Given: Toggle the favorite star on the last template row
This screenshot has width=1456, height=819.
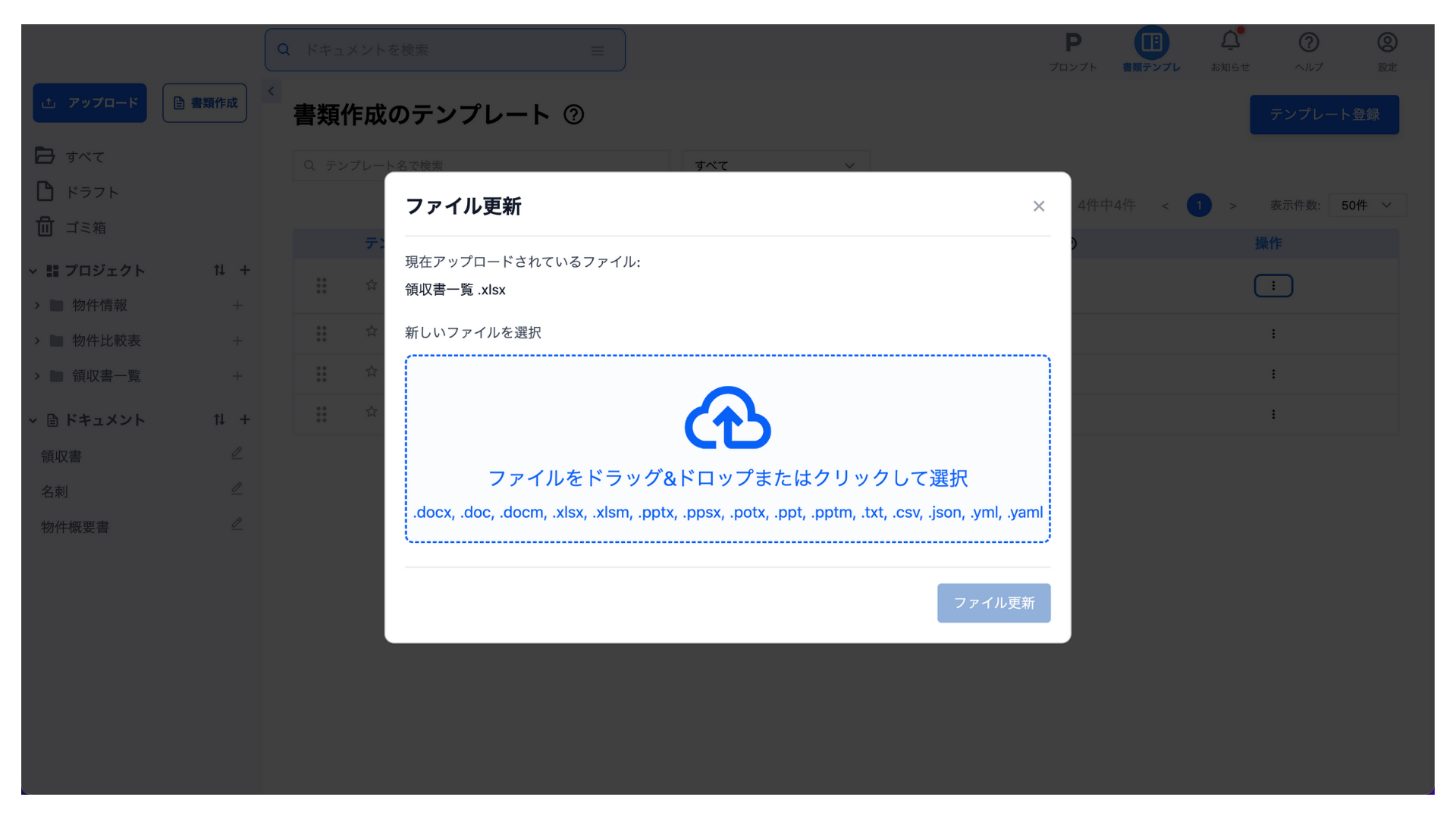Looking at the screenshot, I should pyautogui.click(x=371, y=412).
